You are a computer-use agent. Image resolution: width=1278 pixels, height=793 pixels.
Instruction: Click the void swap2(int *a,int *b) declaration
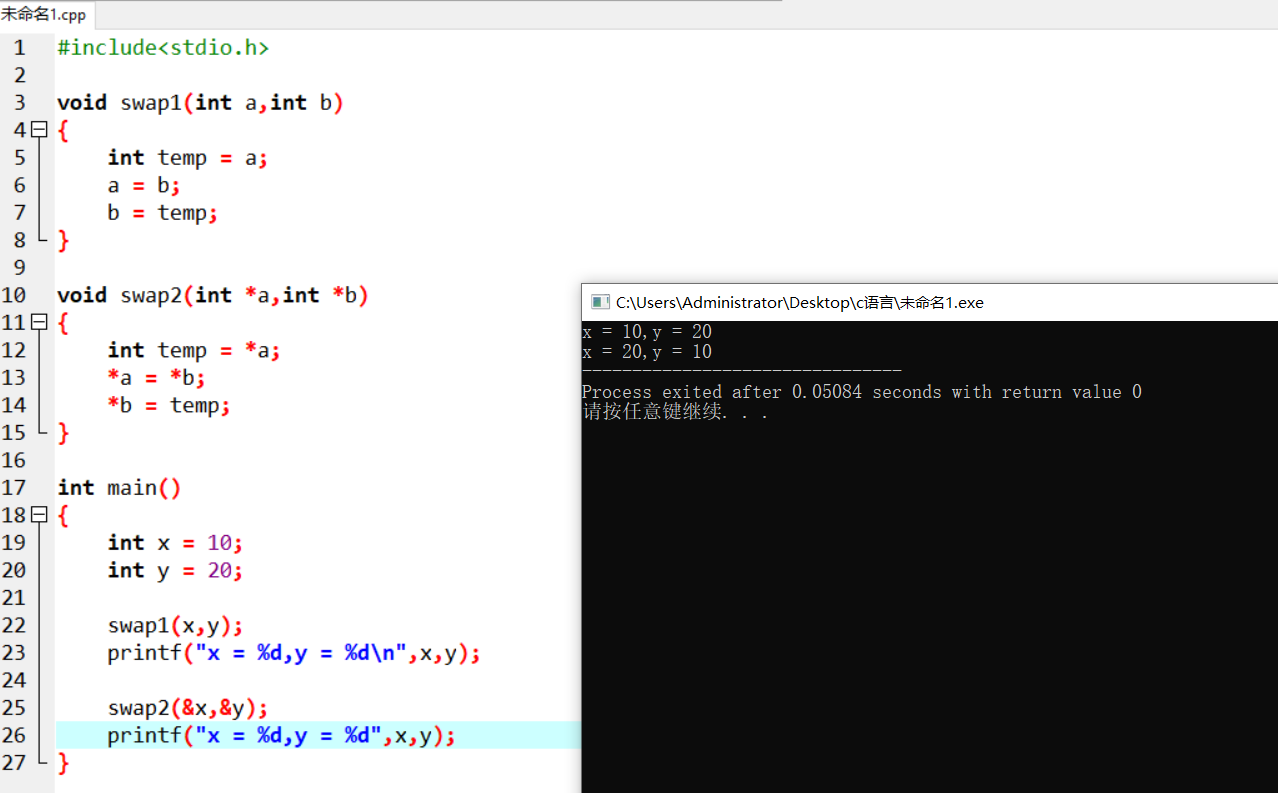click(213, 295)
